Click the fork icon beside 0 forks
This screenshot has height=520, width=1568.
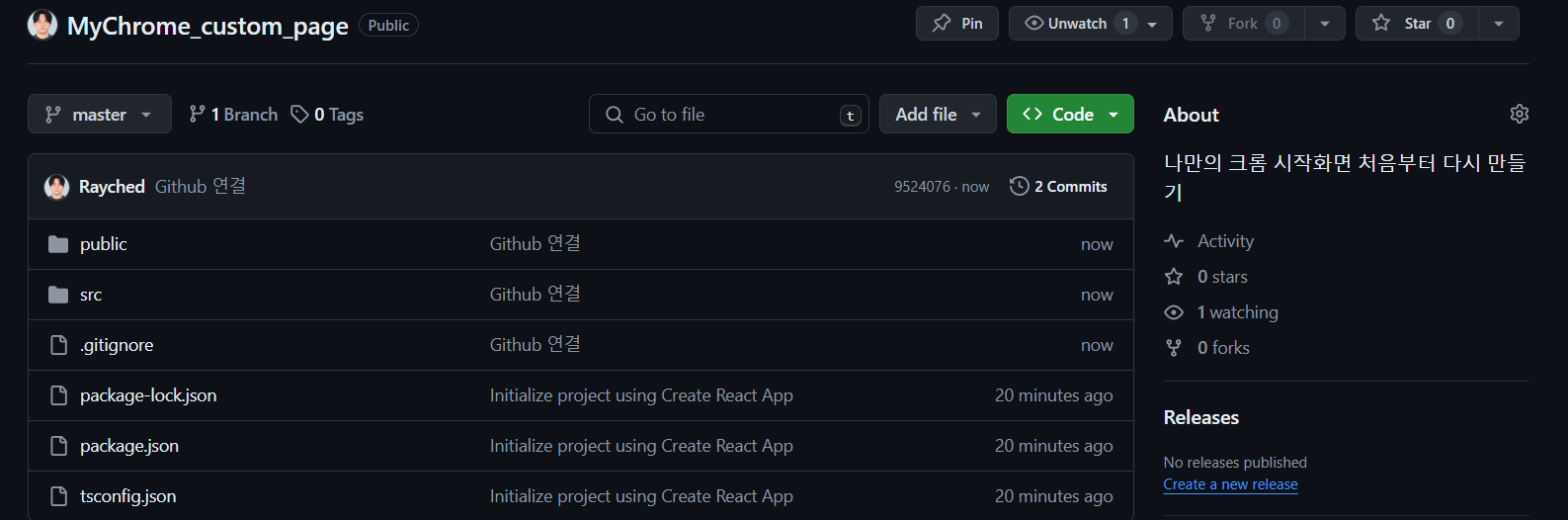(1174, 348)
